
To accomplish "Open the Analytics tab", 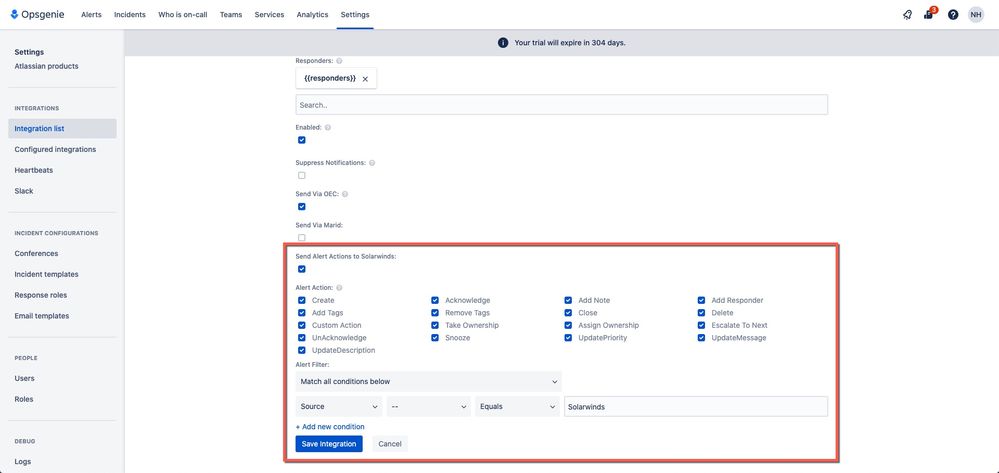I will (312, 15).
